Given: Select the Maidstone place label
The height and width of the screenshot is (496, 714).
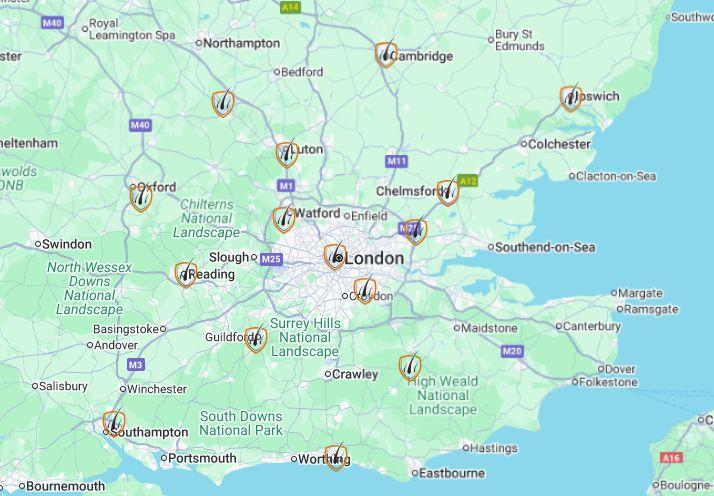Looking at the screenshot, I should pos(489,328).
